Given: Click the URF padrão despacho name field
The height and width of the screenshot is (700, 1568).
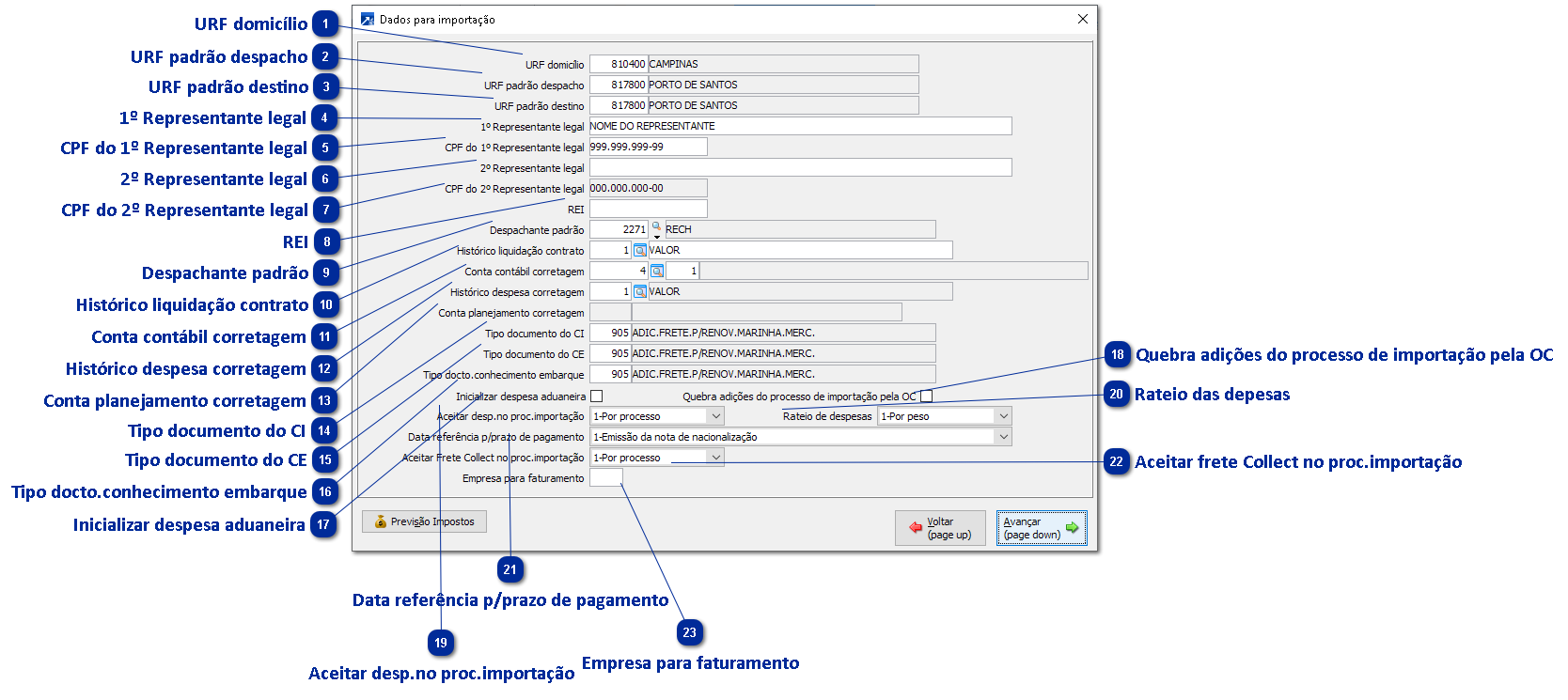Looking at the screenshot, I should 783,85.
